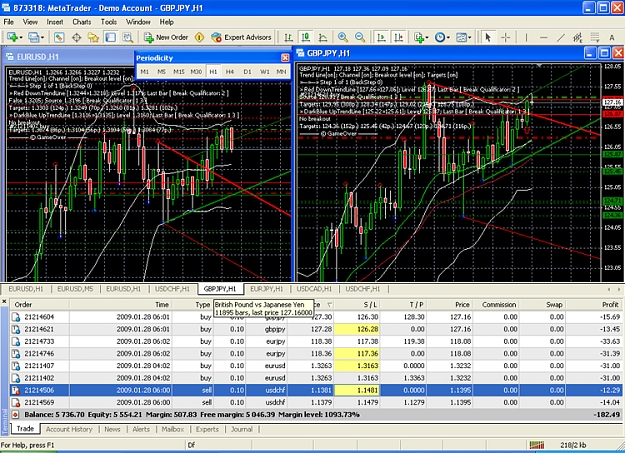Open the Templates dropdown

tap(463, 37)
